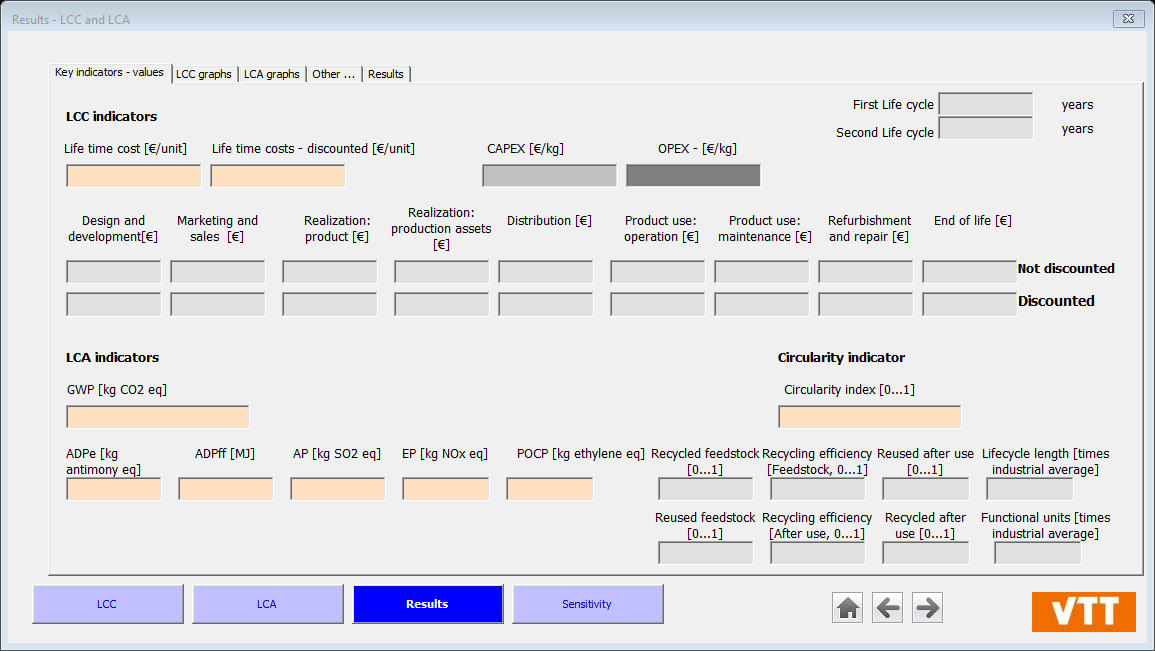Switch to the LCC graphs tab

[204, 74]
